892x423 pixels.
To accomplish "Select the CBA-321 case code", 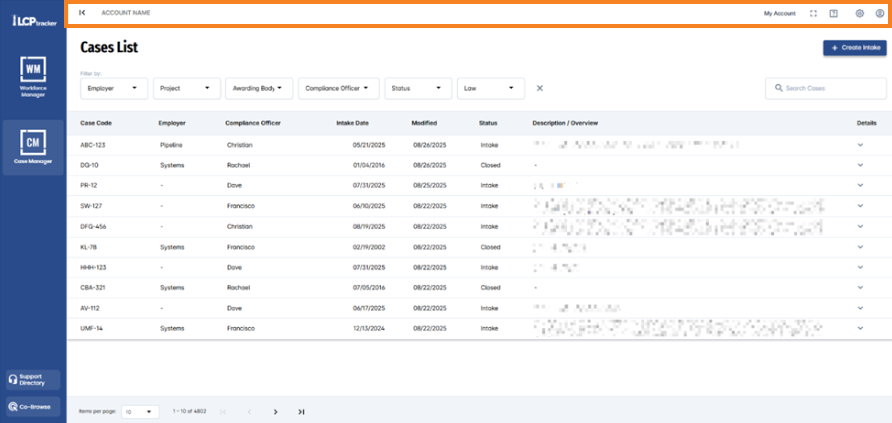I will click(93, 288).
